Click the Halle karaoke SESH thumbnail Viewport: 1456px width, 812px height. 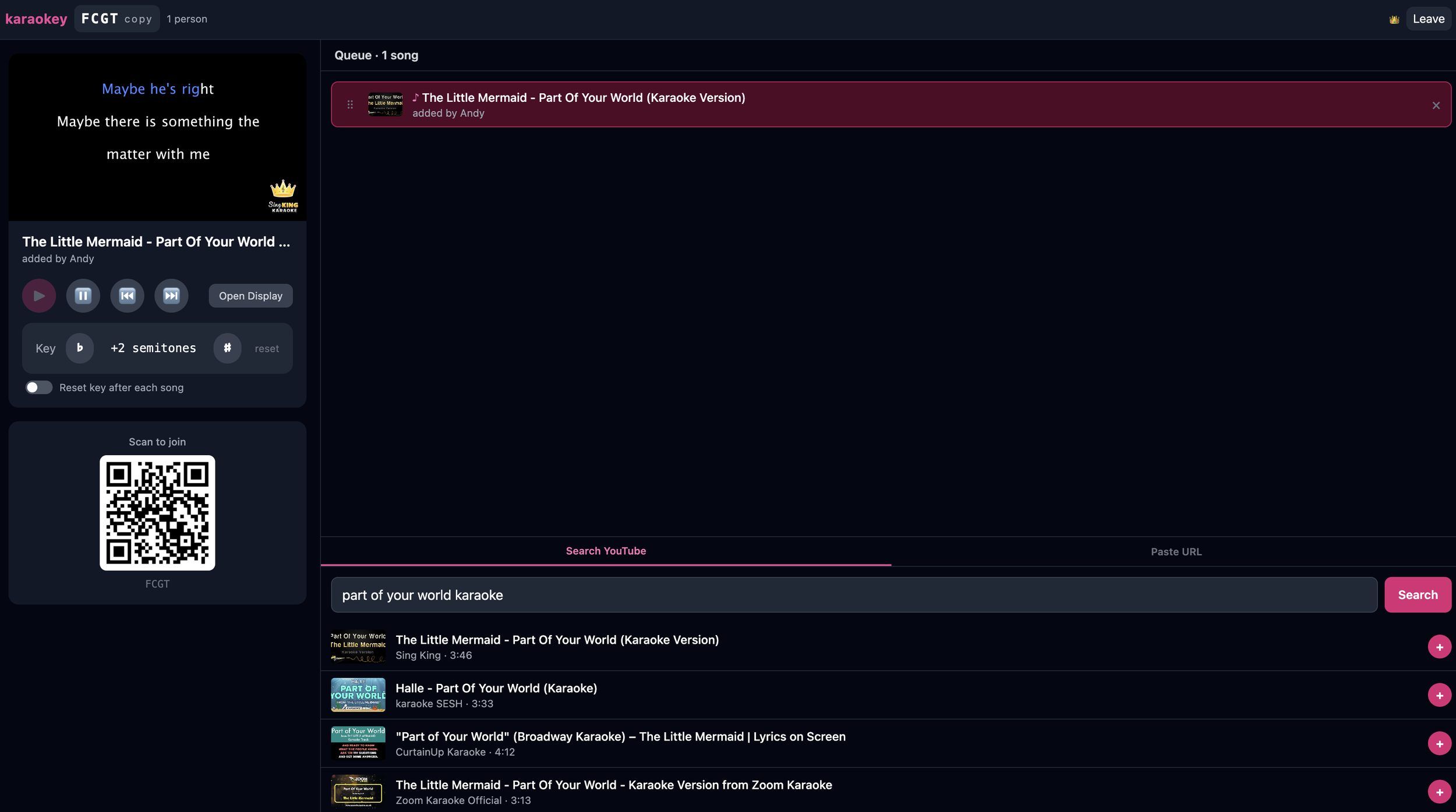coord(358,696)
